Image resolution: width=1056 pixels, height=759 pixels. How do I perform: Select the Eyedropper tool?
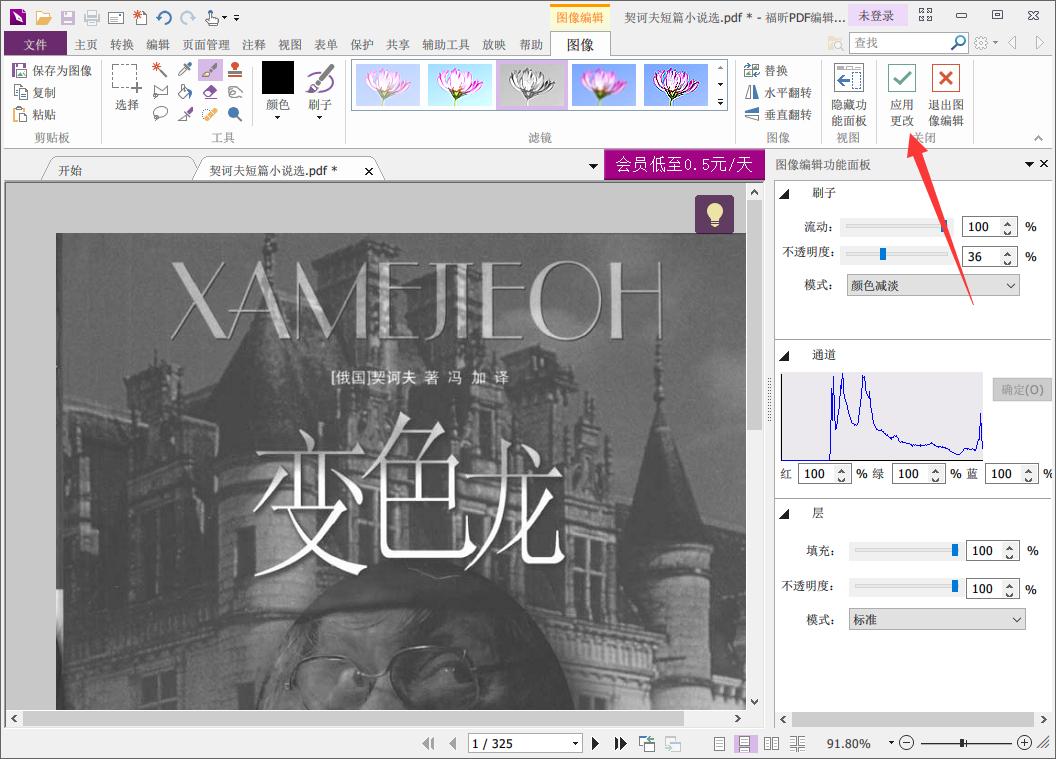(x=184, y=68)
